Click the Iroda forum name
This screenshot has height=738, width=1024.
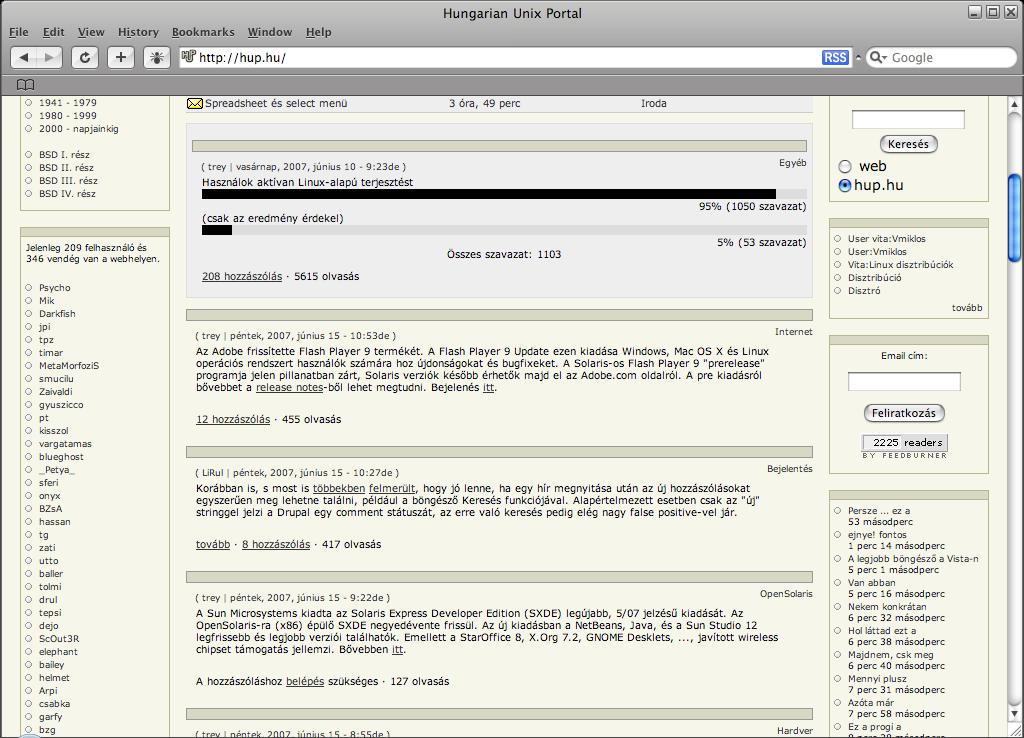click(x=654, y=103)
